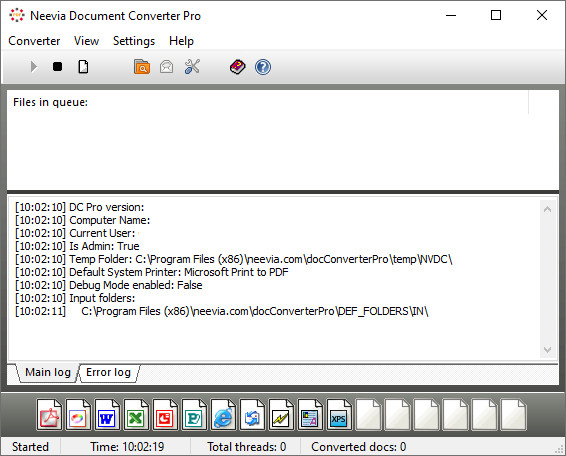This screenshot has width=566, height=456.
Task: Open the Help menu
Action: coord(181,41)
